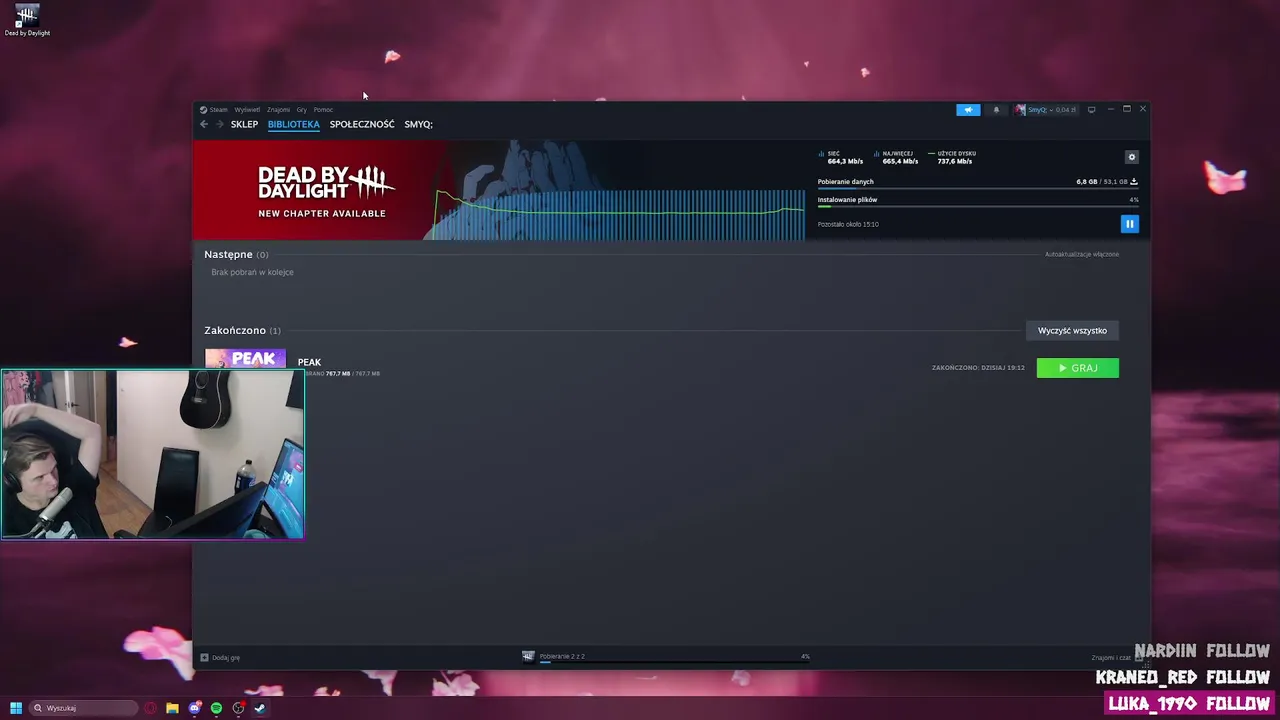
Task: Open the Znajomi menu
Action: coord(278,110)
